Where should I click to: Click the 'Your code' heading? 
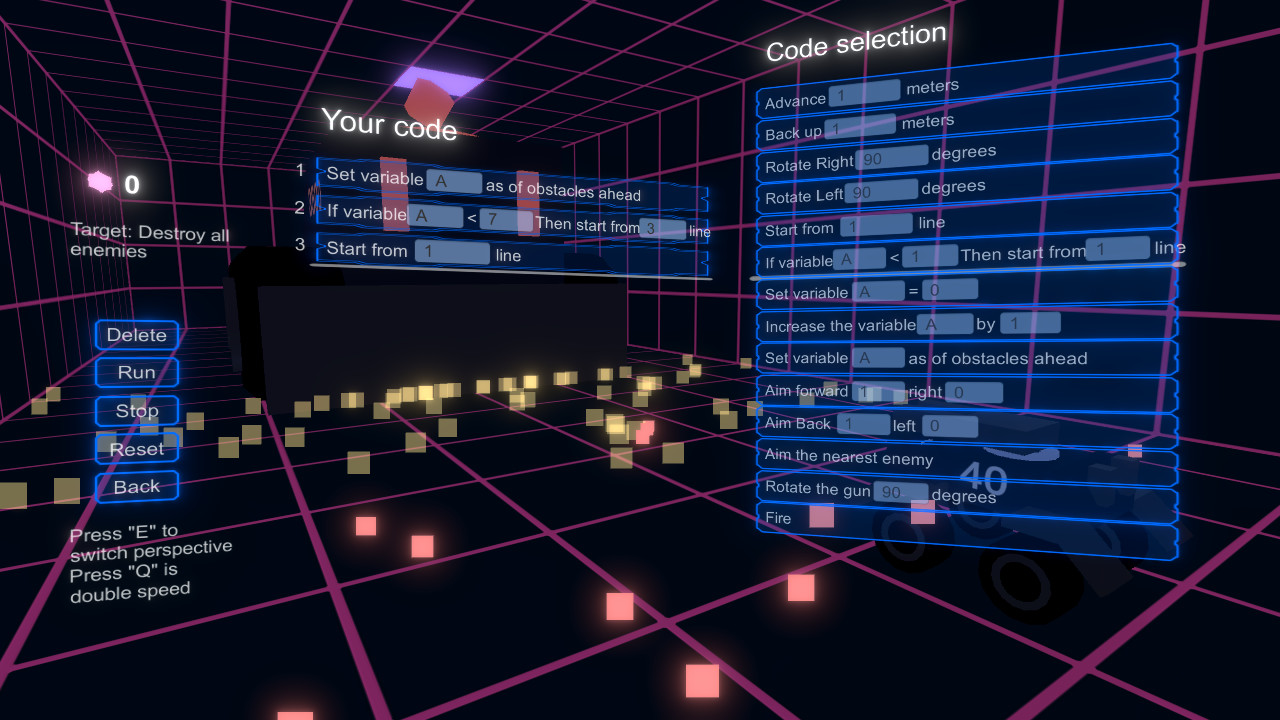[x=389, y=124]
